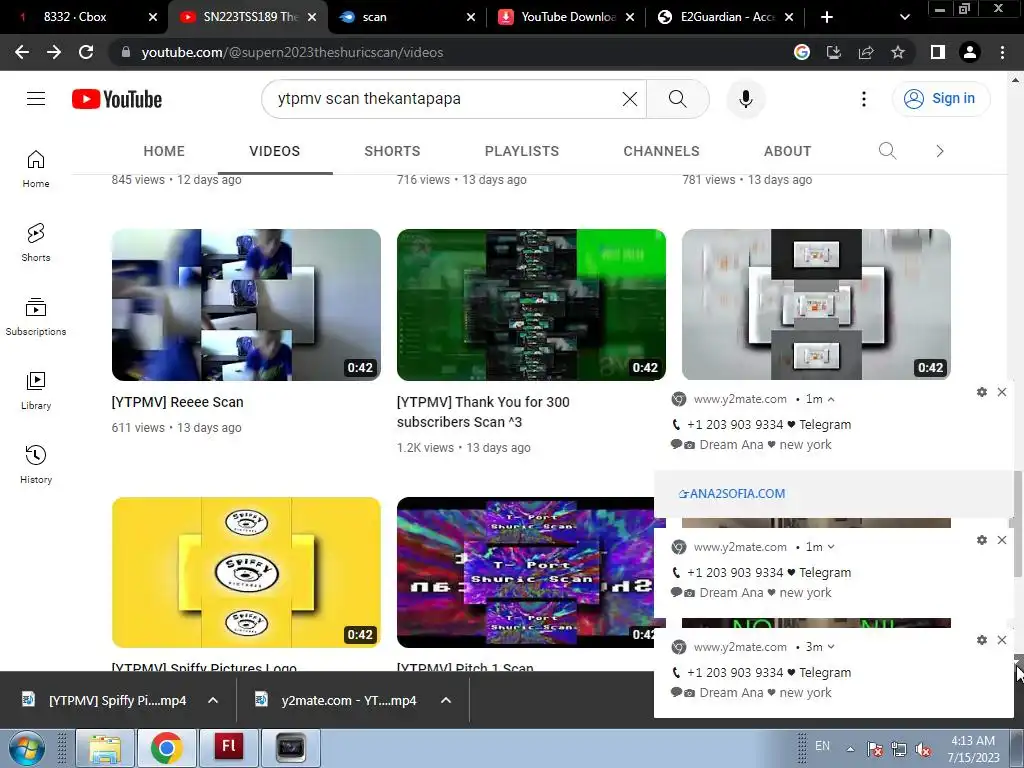Open the [YTPMV] Reeee Scan video title

178,402
